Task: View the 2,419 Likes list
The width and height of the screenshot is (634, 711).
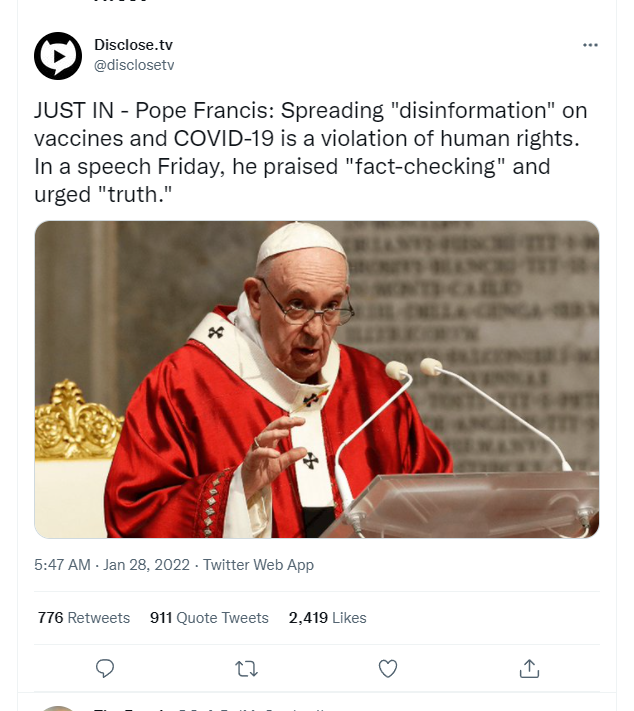Action: 327,618
